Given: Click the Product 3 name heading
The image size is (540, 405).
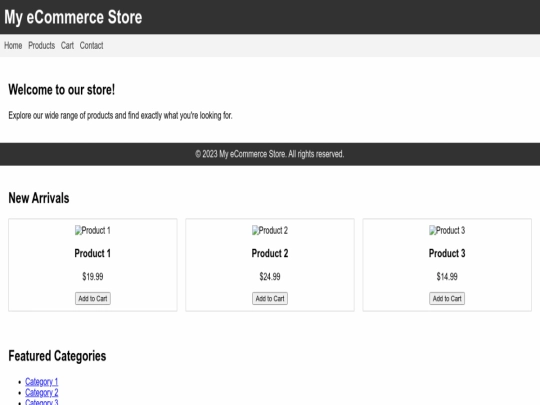Looking at the screenshot, I should click(447, 253).
